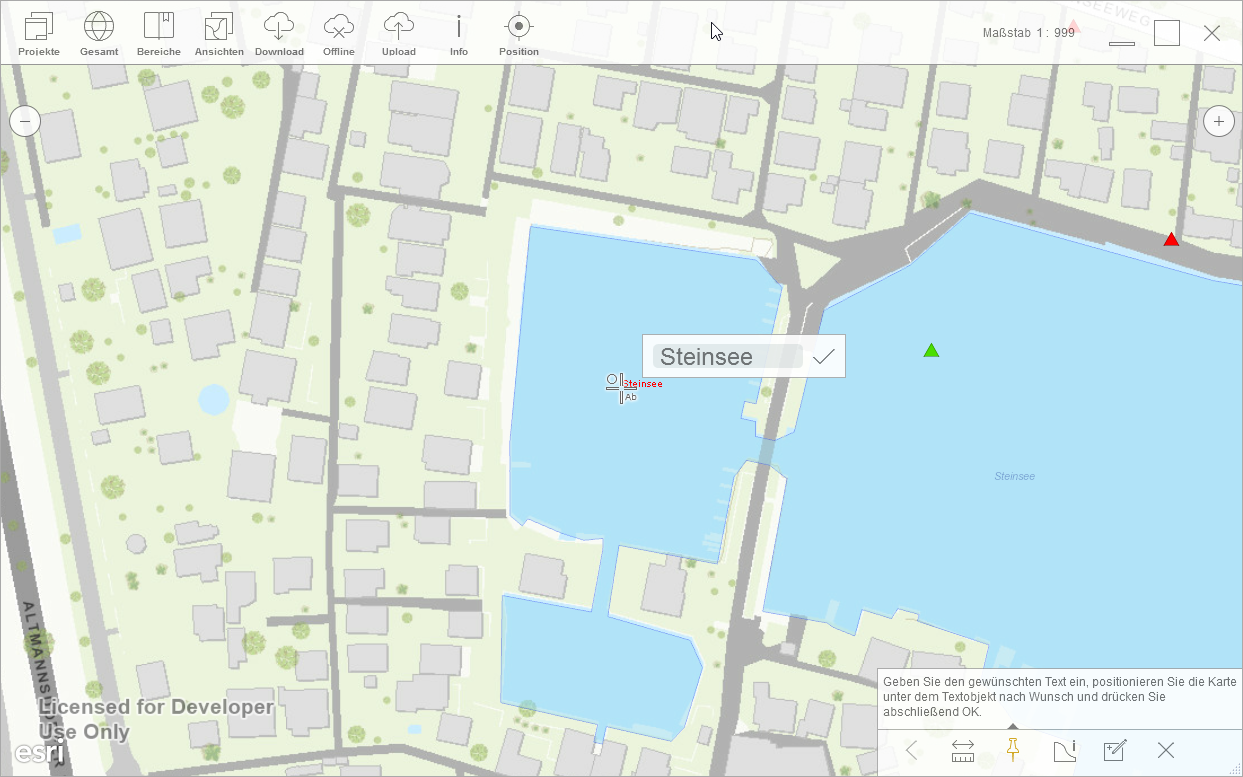Click the Gesamt globe icon
The image size is (1243, 777).
point(99,33)
